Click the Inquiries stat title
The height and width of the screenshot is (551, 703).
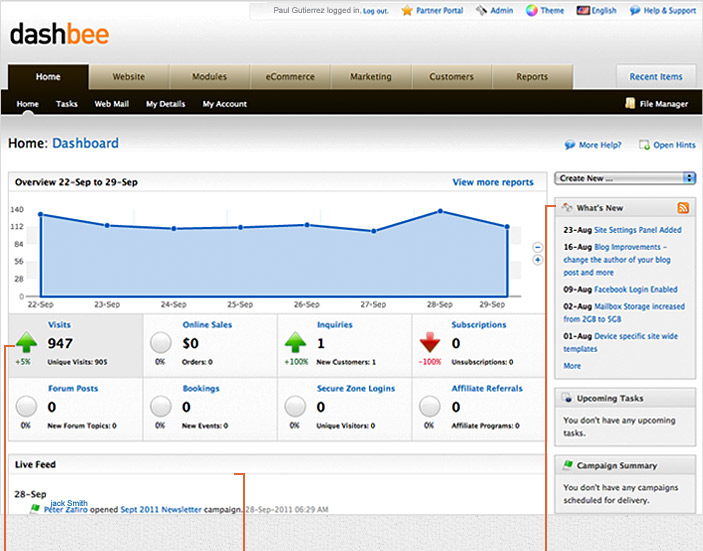(x=334, y=325)
